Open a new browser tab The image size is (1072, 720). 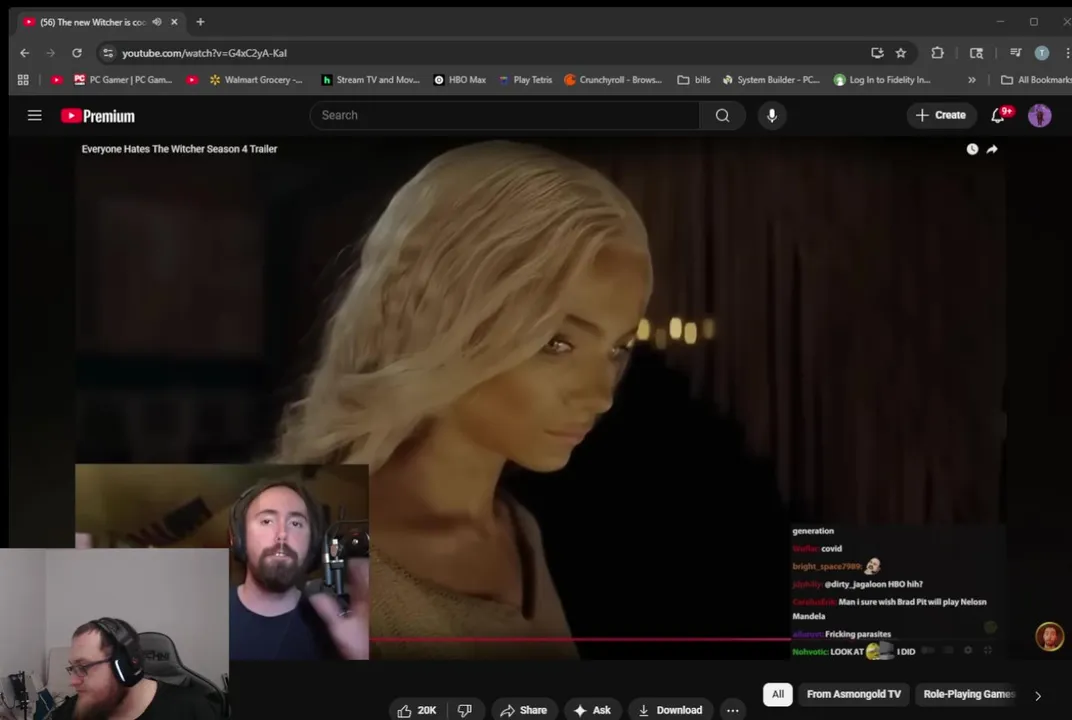200,22
